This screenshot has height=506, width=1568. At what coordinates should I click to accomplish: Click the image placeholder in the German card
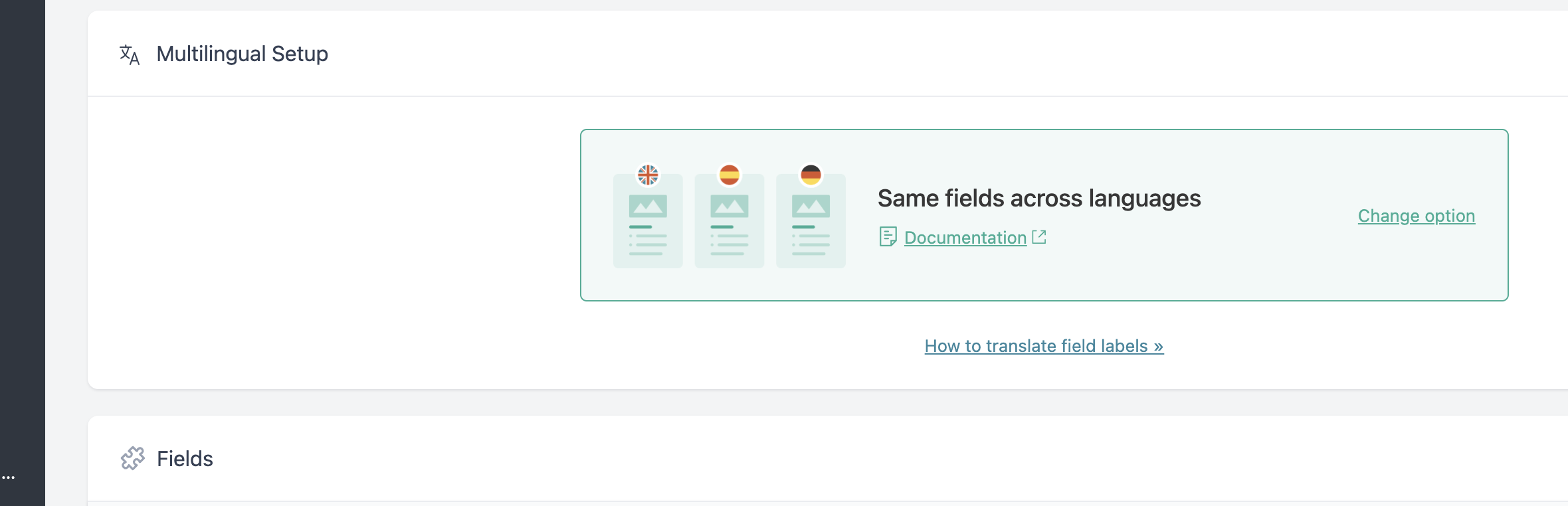point(811,207)
